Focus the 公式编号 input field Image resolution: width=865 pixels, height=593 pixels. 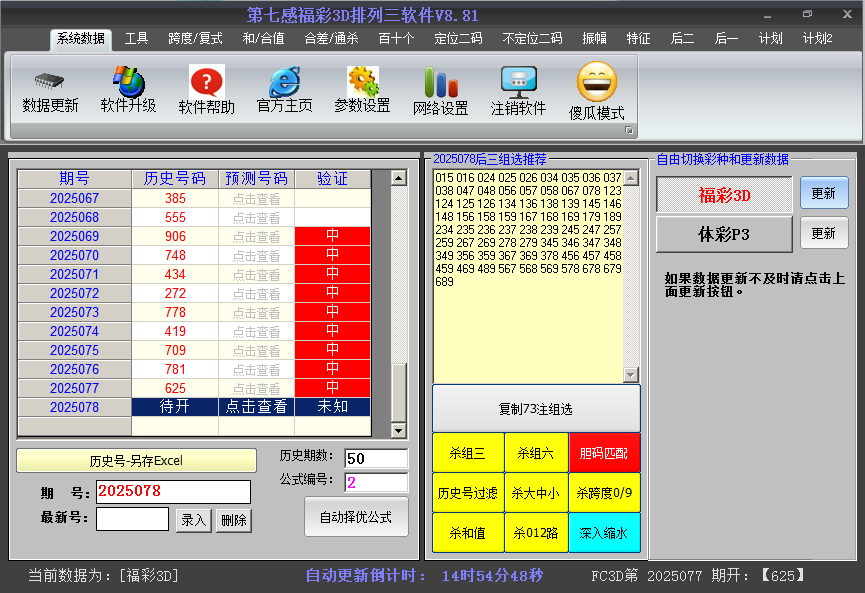click(376, 483)
